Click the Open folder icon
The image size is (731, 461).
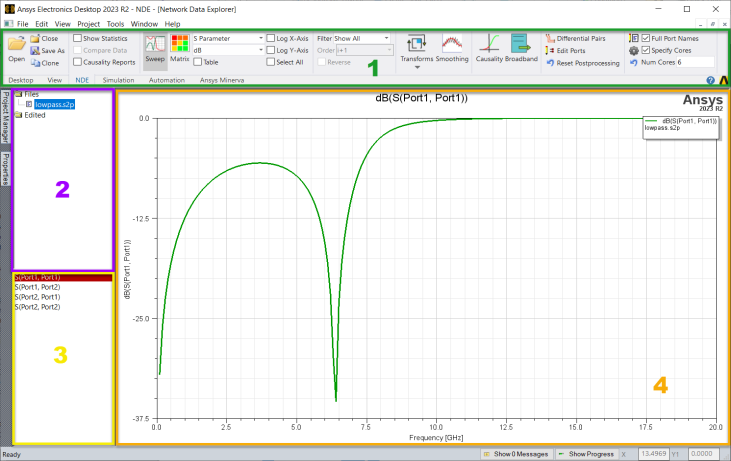point(16,44)
